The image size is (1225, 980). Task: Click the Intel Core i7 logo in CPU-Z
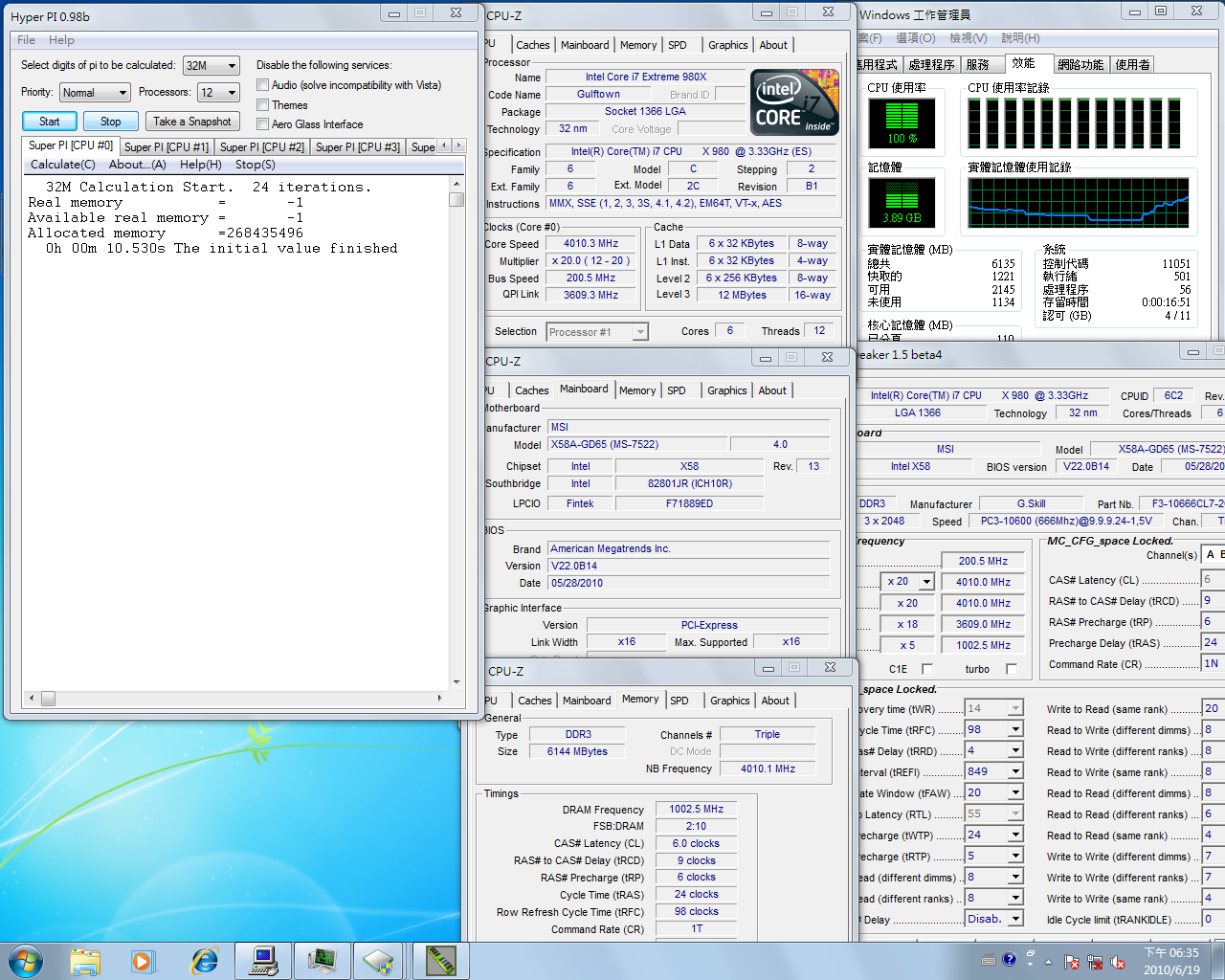pos(793,102)
